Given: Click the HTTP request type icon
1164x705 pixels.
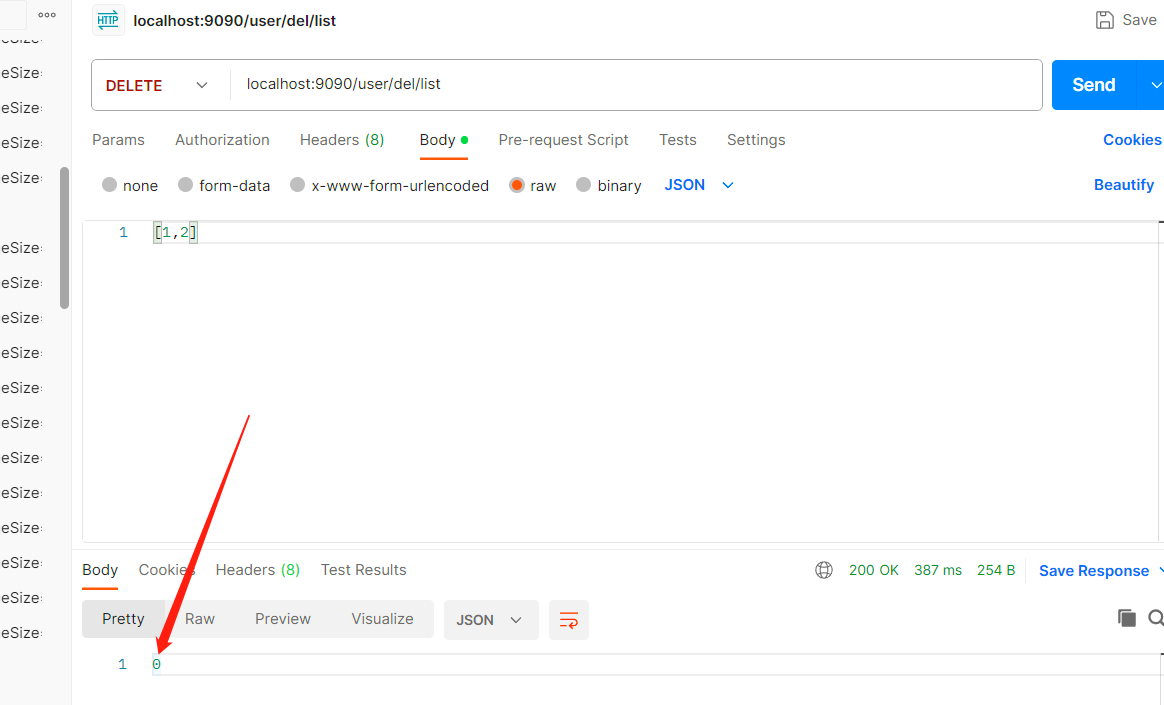Looking at the screenshot, I should pos(108,20).
